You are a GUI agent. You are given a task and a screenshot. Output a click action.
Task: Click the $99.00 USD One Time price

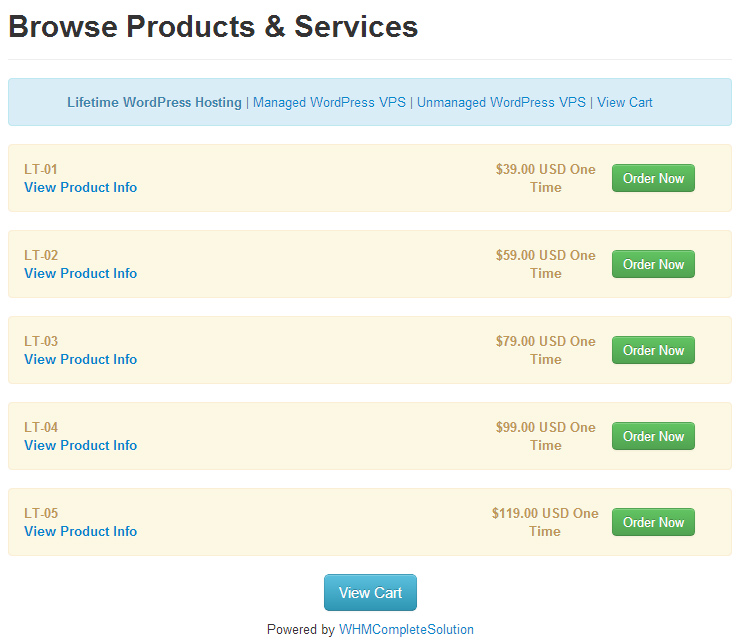545,436
